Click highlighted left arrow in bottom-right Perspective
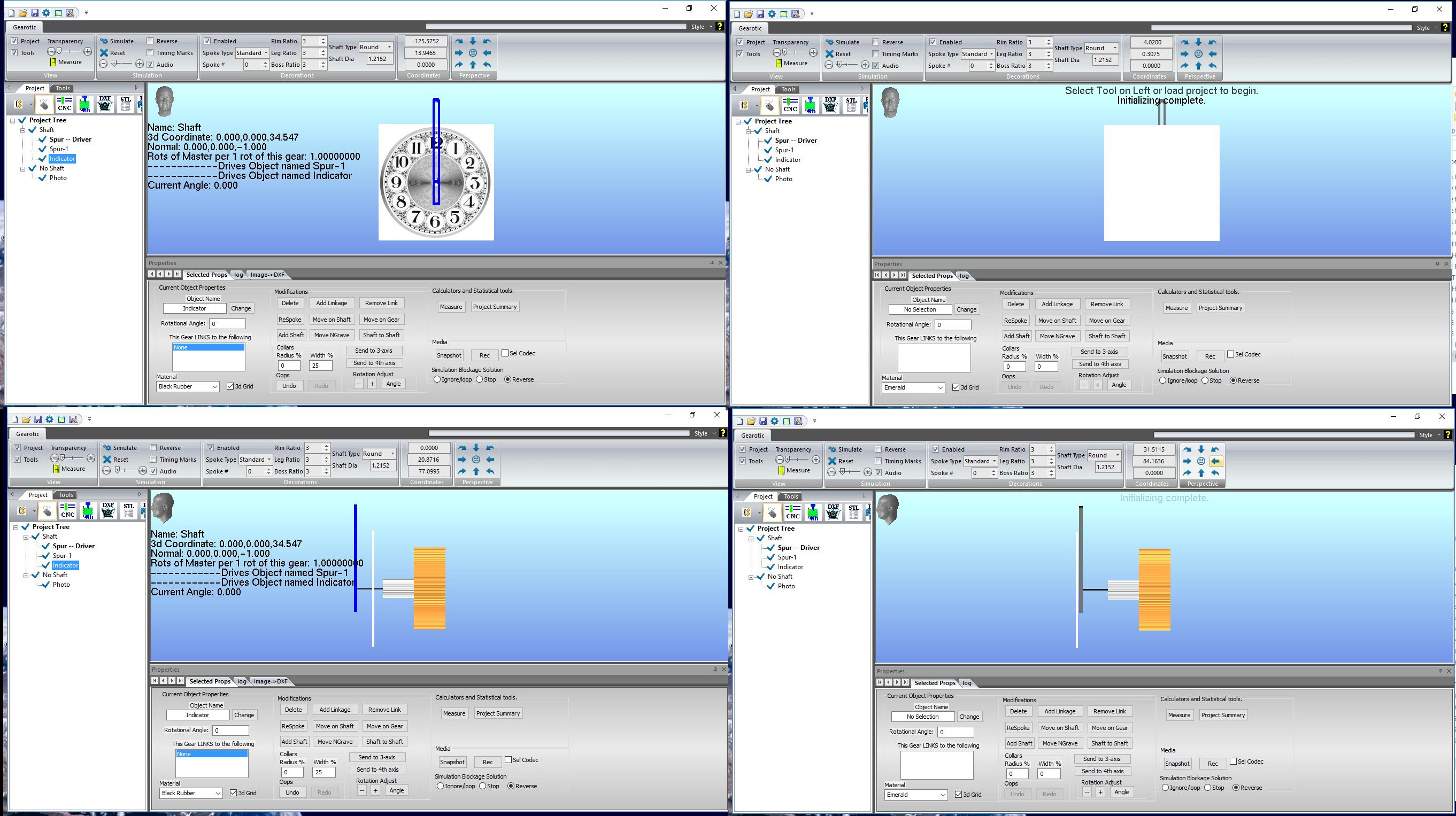This screenshot has width=1456, height=816. pos(1215,461)
